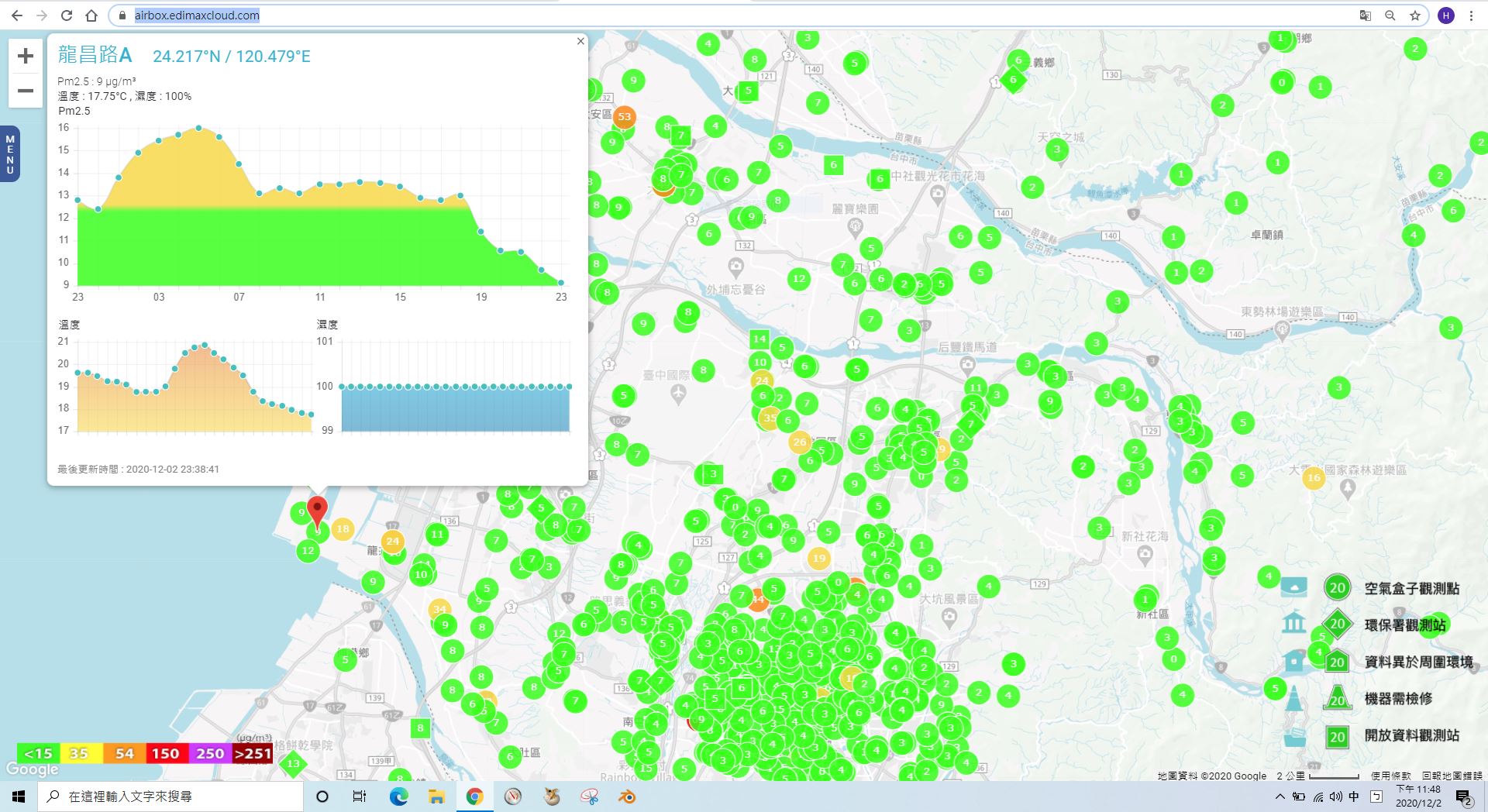Open the Windows Start menu
Screen dimensions: 1488x812
tap(19, 797)
